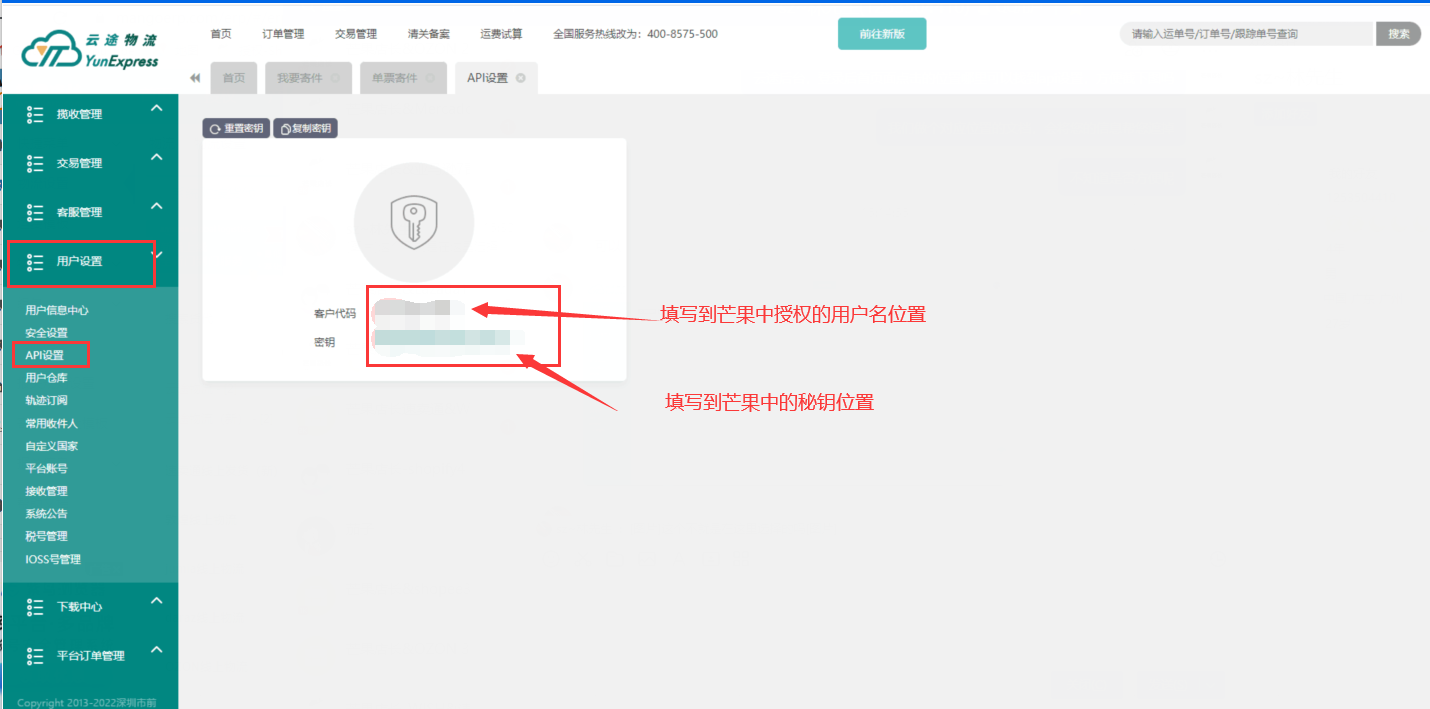Click the 搜索 button
The image size is (1430, 709).
(1399, 34)
